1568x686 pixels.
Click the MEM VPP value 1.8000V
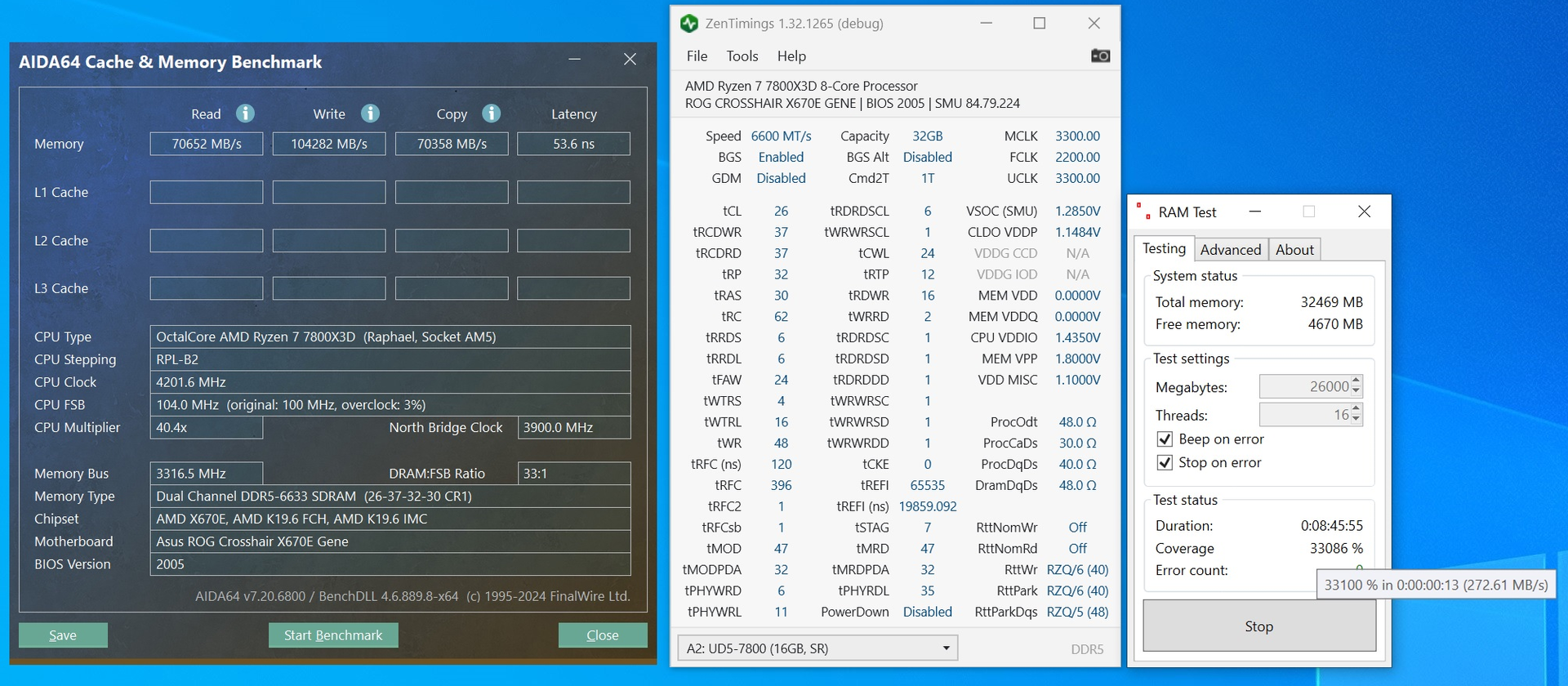(x=1077, y=359)
